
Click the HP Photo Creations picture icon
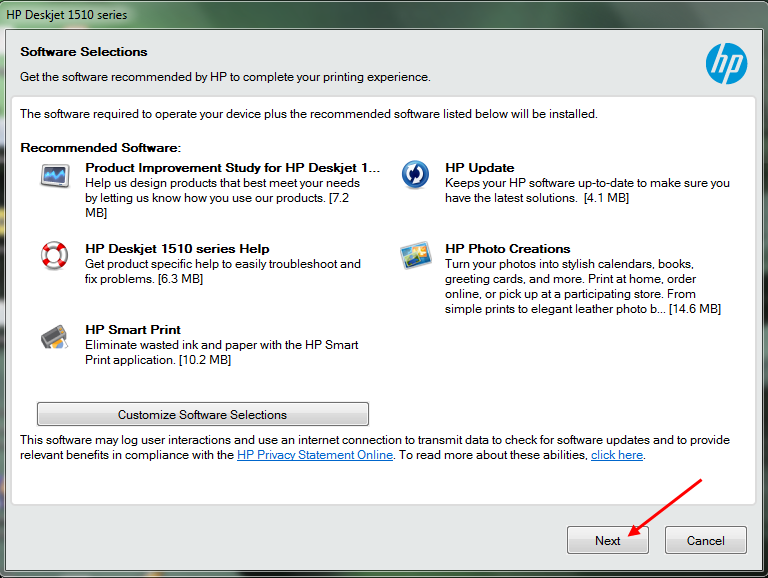[415, 255]
